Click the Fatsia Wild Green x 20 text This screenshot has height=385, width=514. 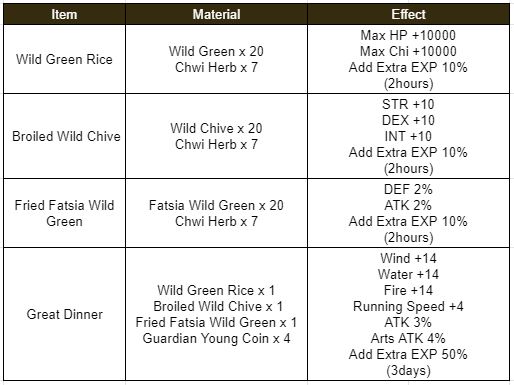[216, 205]
